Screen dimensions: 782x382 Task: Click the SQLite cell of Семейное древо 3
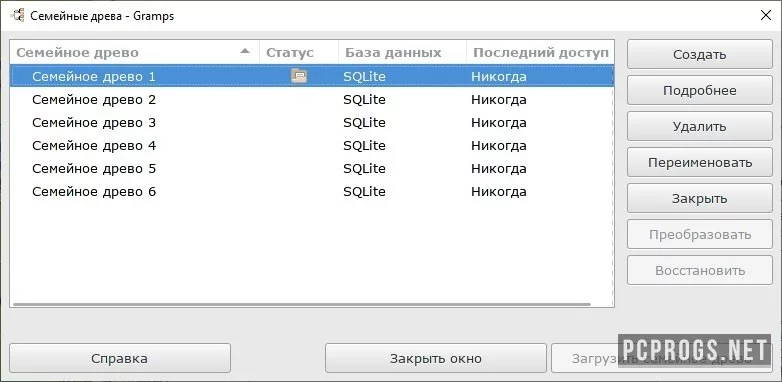pyautogui.click(x=364, y=123)
